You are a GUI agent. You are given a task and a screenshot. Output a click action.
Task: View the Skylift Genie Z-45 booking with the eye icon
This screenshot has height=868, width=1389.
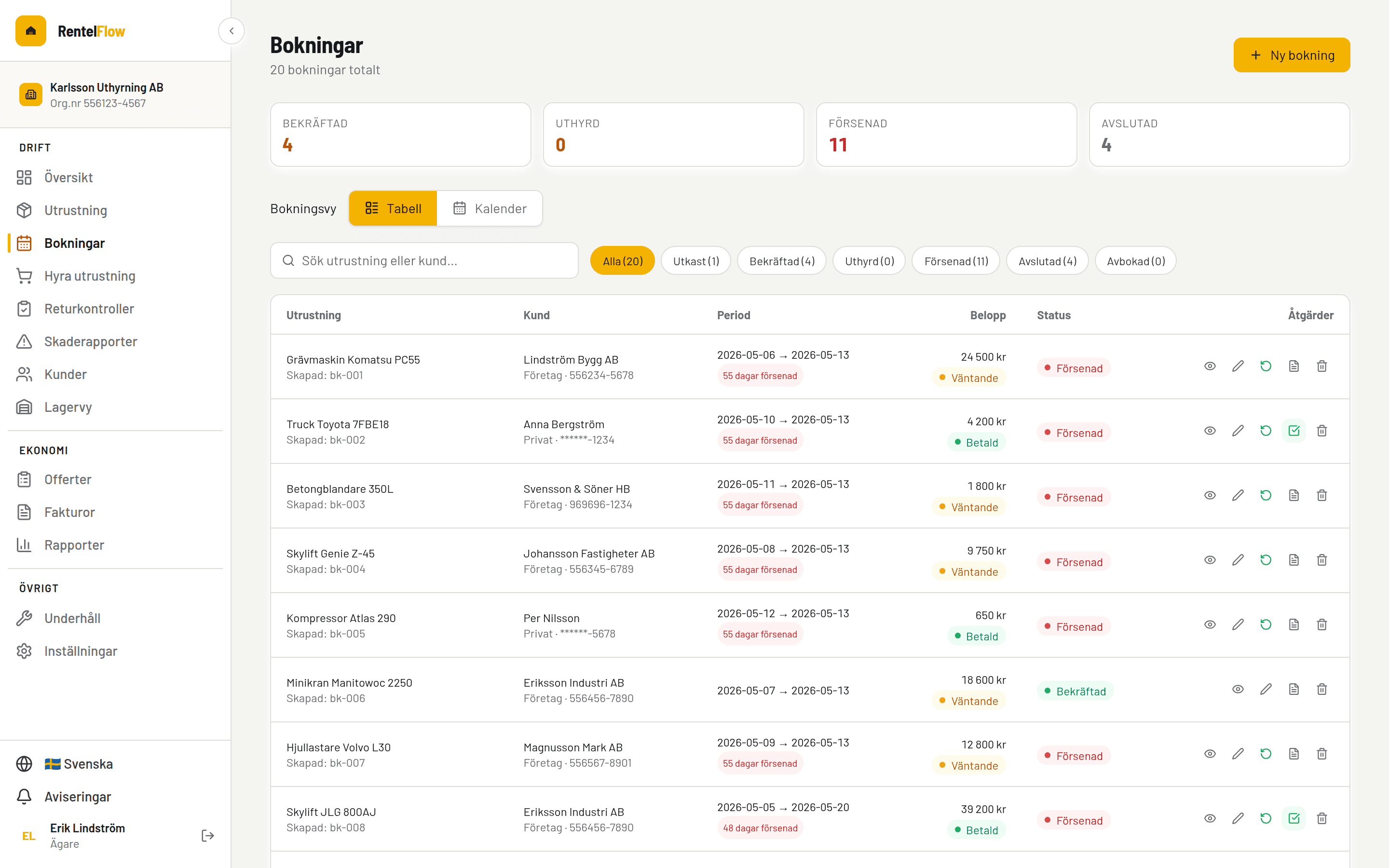(x=1210, y=560)
